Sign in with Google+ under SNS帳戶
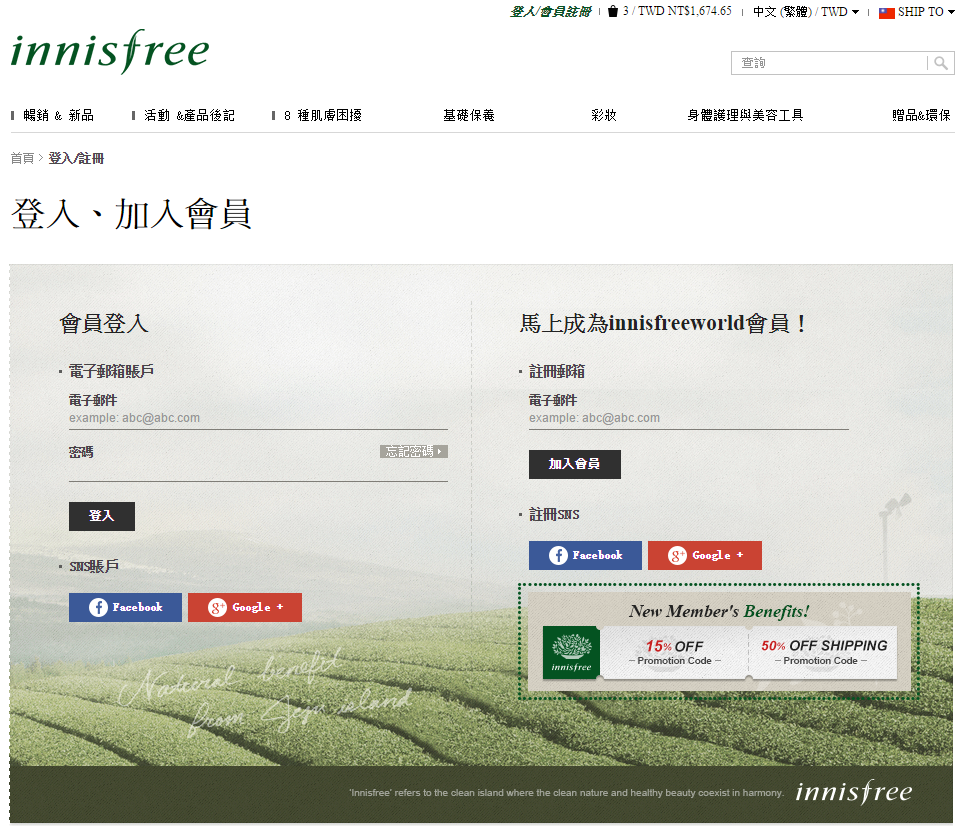Viewport: 962px width, 827px height. pos(245,607)
